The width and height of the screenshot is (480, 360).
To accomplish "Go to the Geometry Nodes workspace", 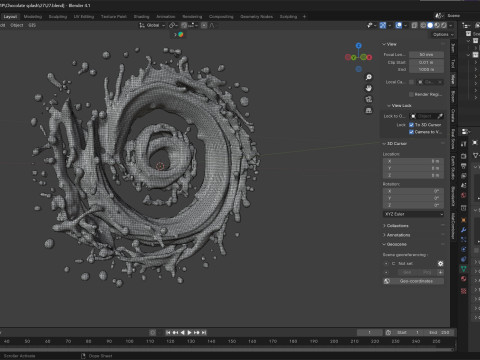I will coord(256,17).
